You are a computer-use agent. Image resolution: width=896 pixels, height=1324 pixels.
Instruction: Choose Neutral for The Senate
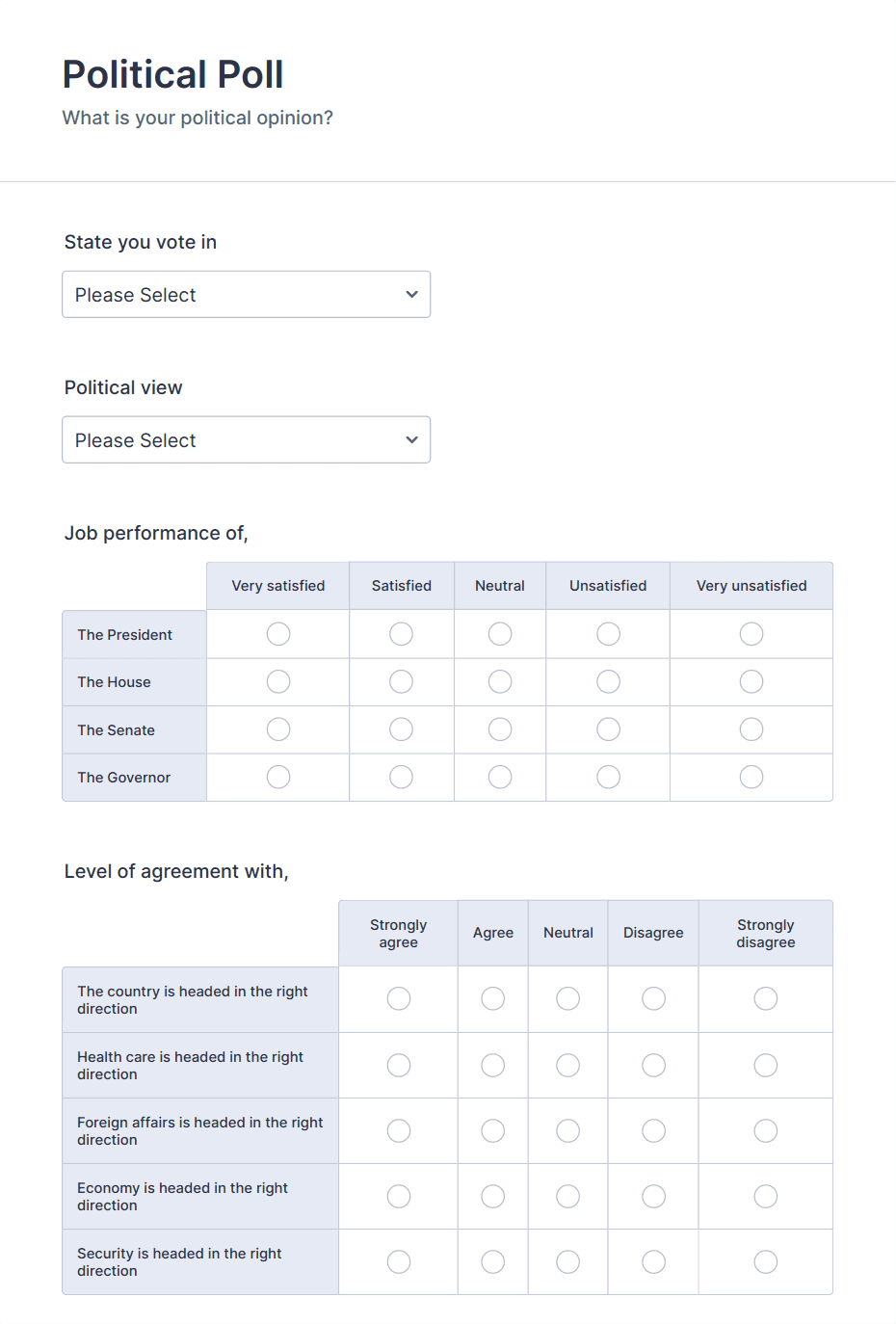click(500, 728)
